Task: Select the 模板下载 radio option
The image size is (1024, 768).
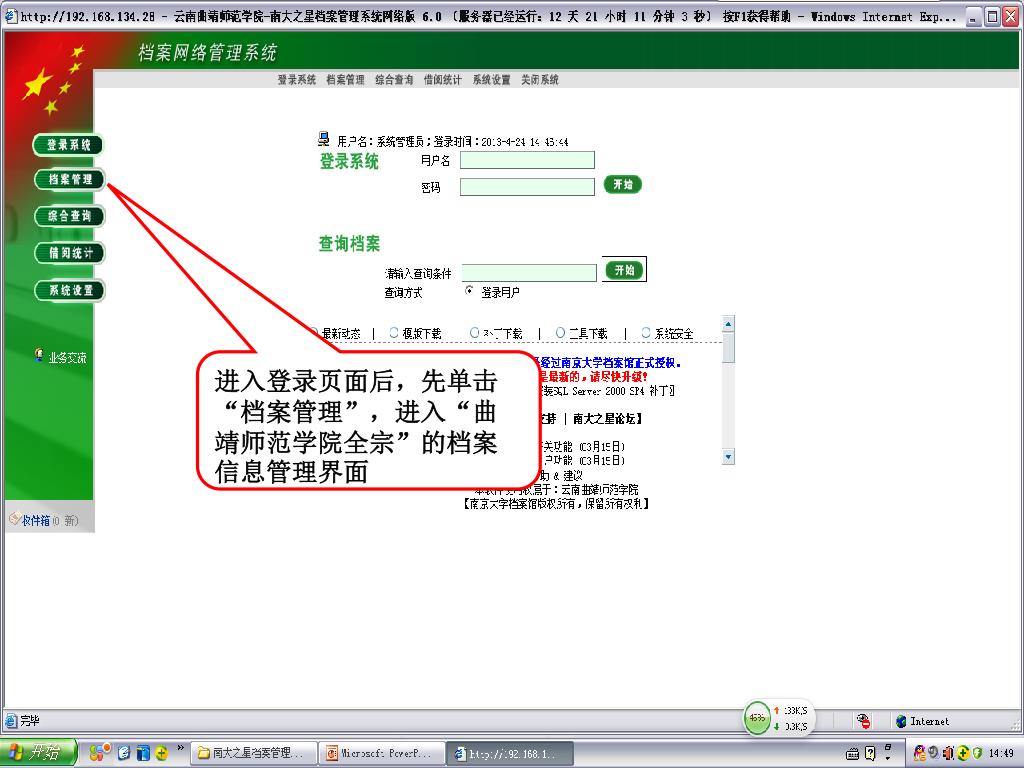Action: point(394,332)
